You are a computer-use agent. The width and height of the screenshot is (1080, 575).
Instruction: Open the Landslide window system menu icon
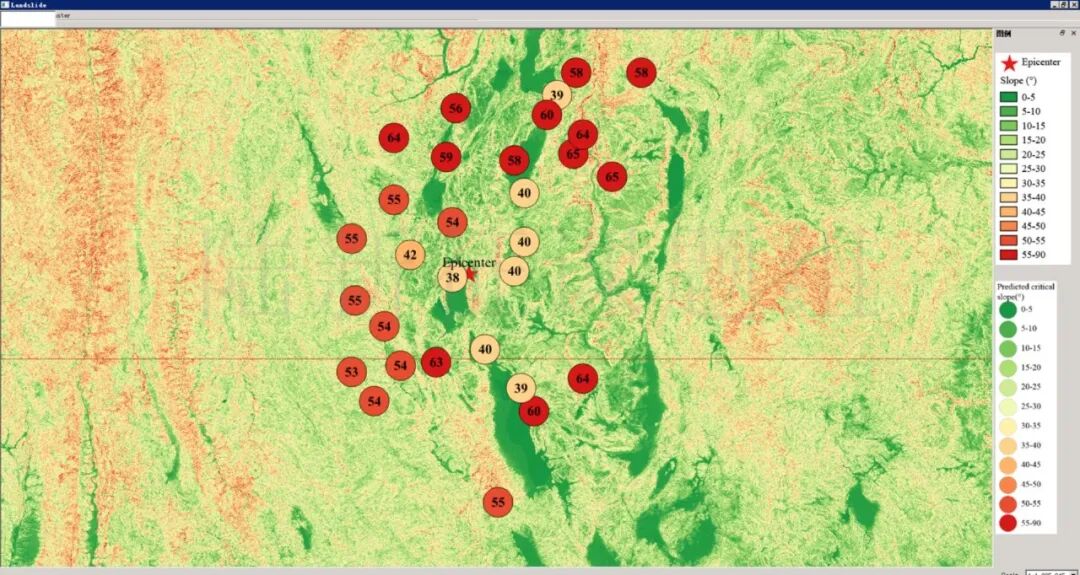pyautogui.click(x=6, y=5)
